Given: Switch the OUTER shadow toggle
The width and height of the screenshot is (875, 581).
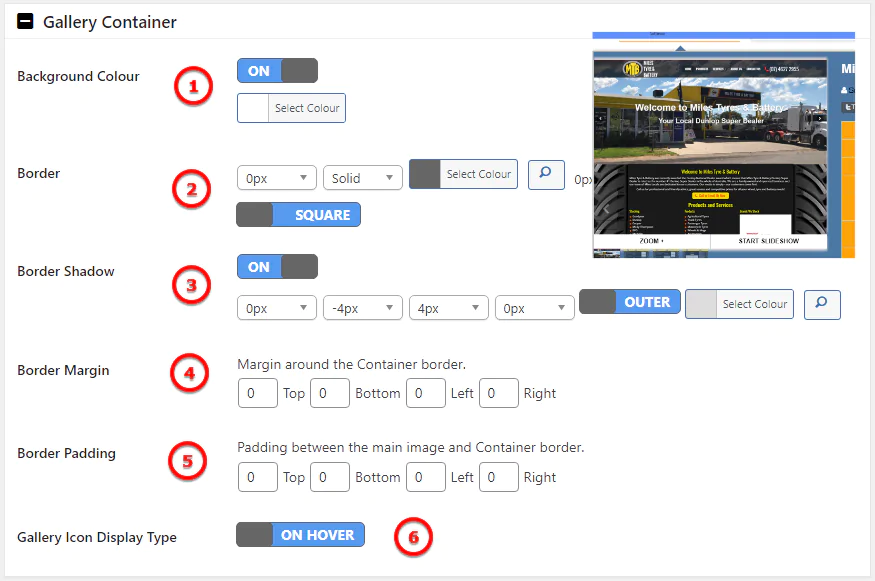Looking at the screenshot, I should pos(630,302).
